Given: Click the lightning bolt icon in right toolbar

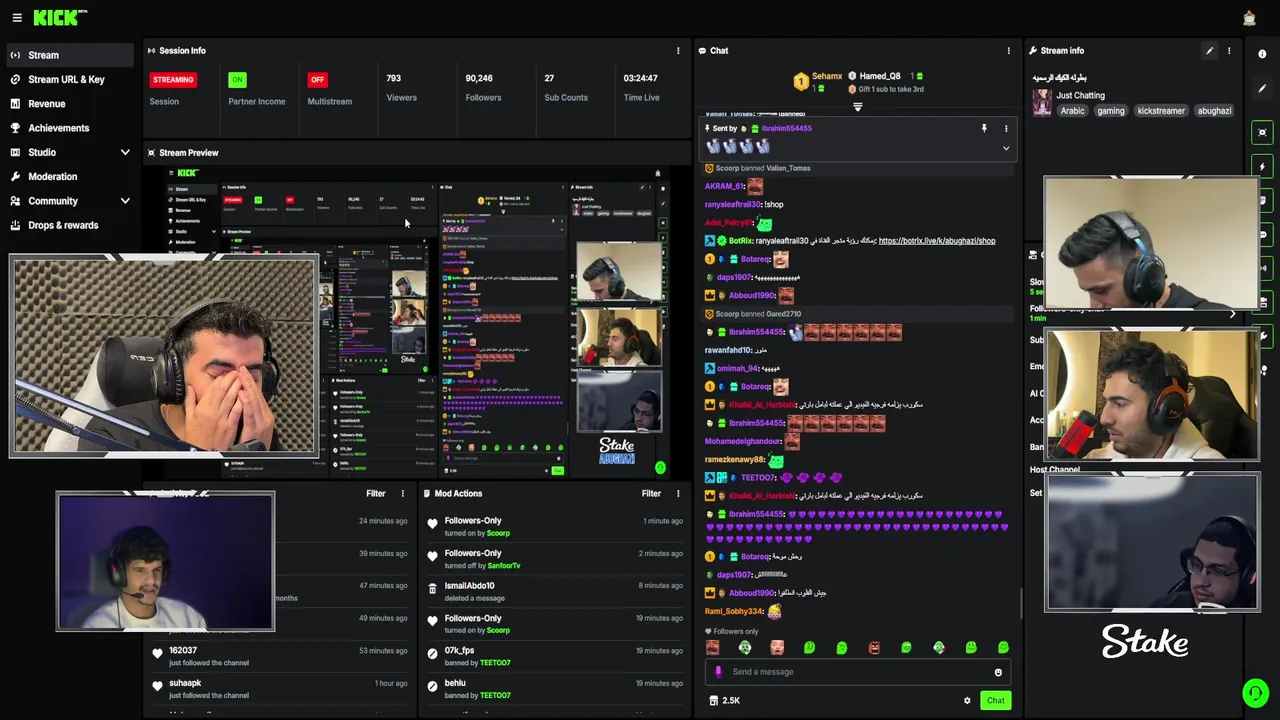Looking at the screenshot, I should [x=1262, y=166].
